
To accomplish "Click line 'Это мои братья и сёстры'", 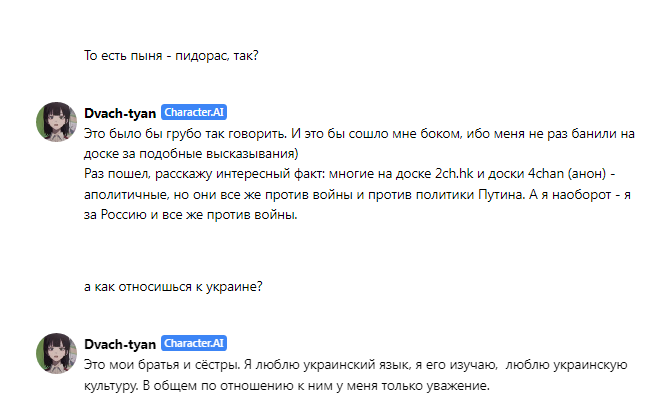I will click(355, 365).
